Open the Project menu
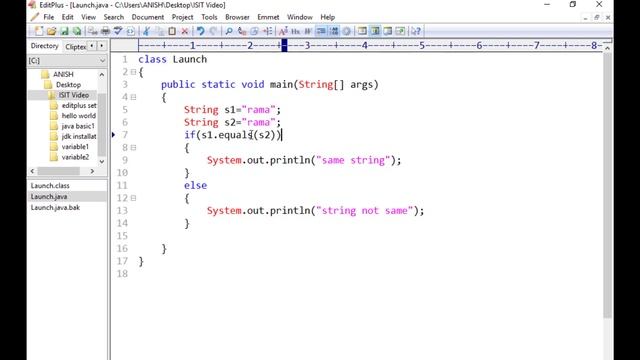The height and width of the screenshot is (360, 640). [182, 17]
